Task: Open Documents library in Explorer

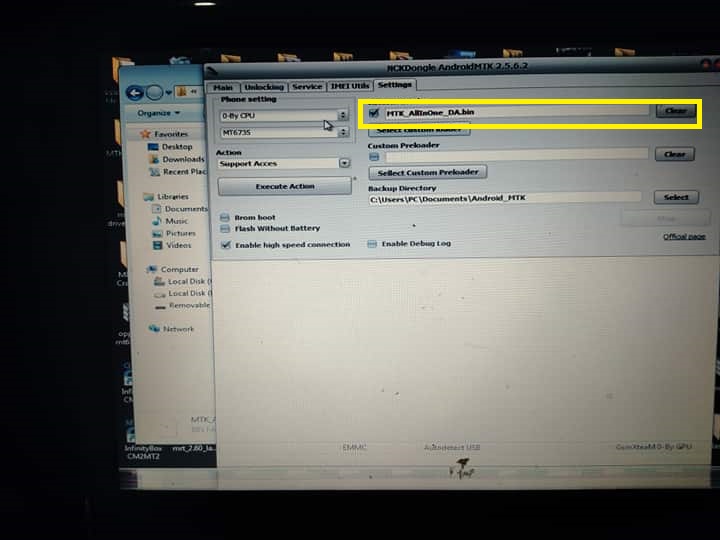Action: [x=186, y=209]
